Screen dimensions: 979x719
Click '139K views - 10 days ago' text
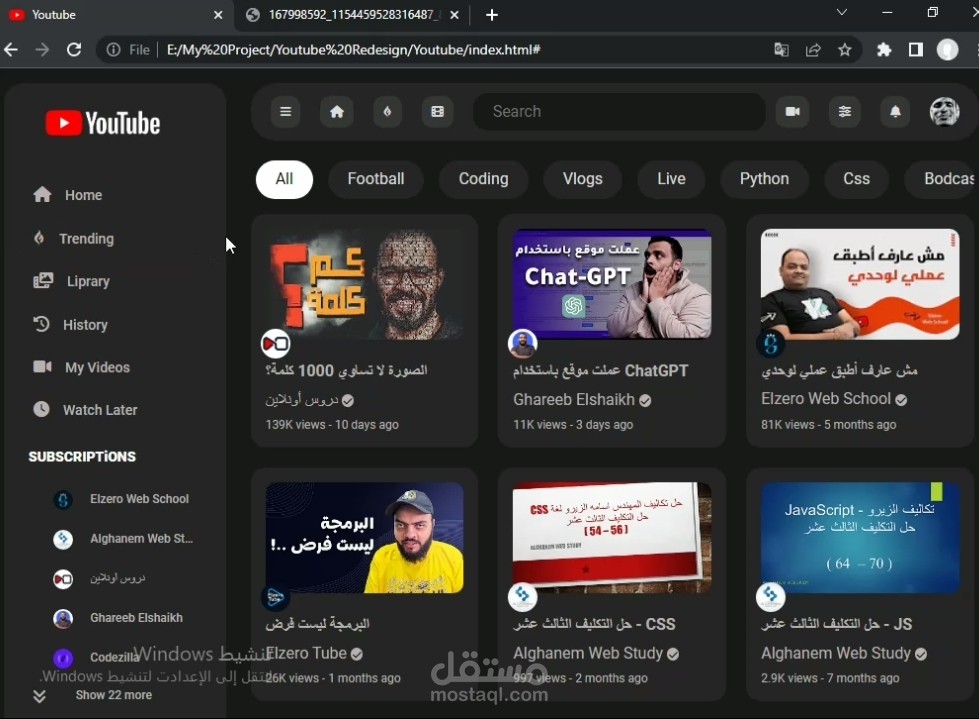click(x=332, y=424)
